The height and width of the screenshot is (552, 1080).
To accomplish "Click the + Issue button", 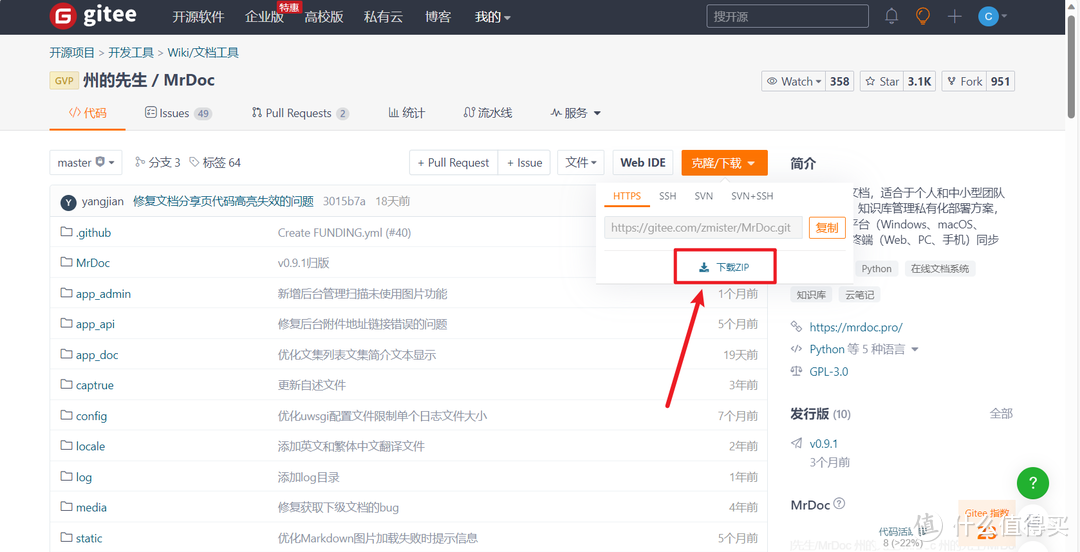I will 524,163.
